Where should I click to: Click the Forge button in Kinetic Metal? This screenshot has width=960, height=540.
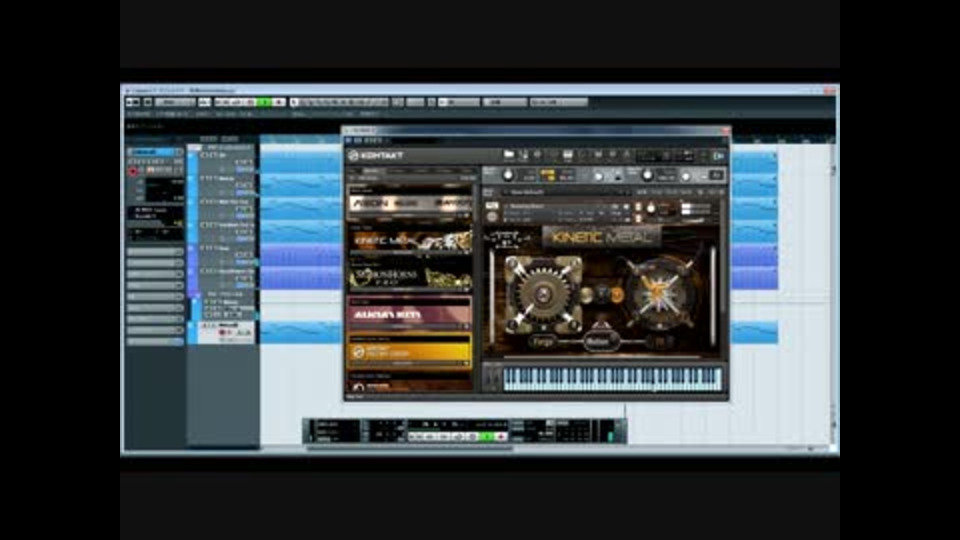[x=543, y=342]
